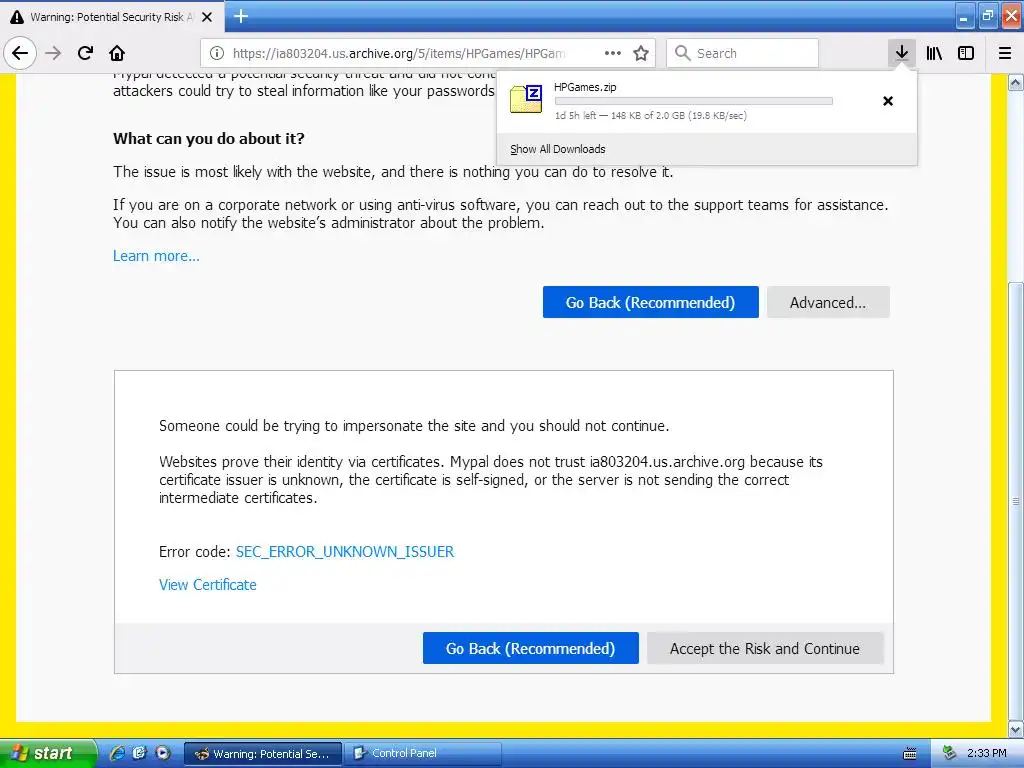Click the page scrollbar down arrow
The width and height of the screenshot is (1024, 768).
tap(1016, 729)
